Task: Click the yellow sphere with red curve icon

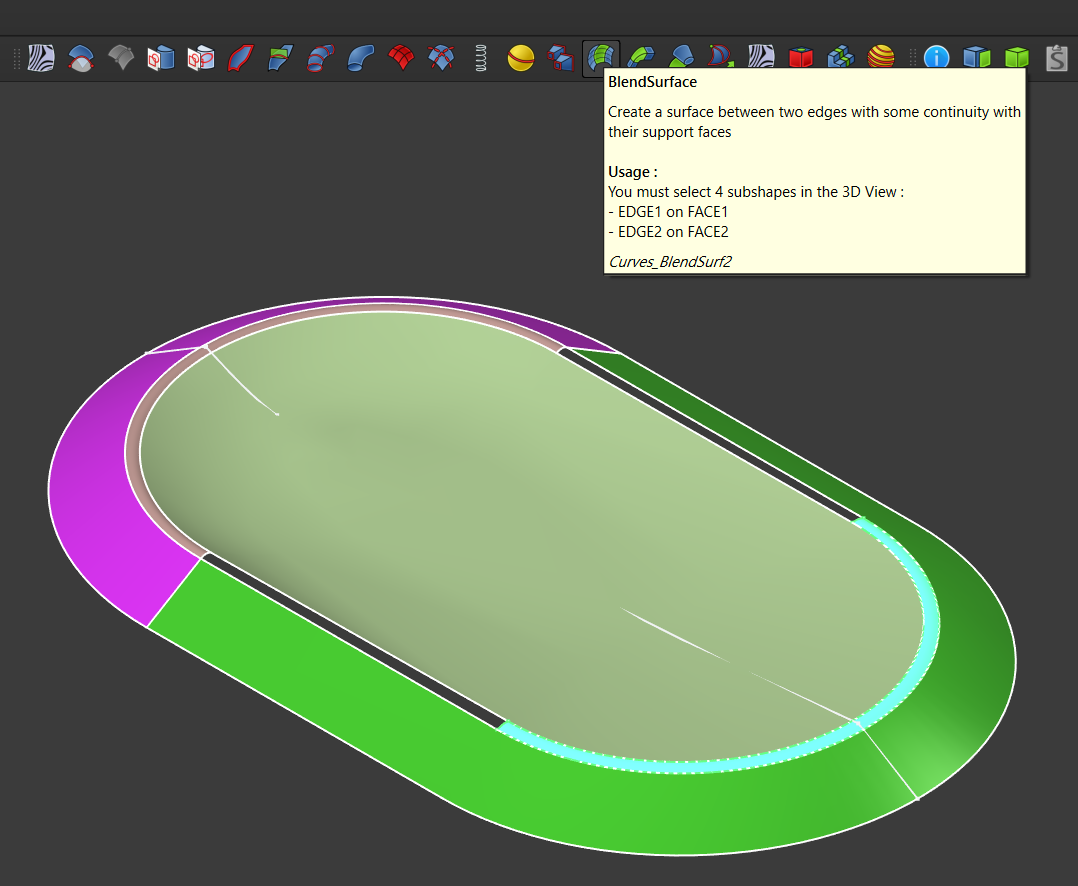Action: click(521, 58)
